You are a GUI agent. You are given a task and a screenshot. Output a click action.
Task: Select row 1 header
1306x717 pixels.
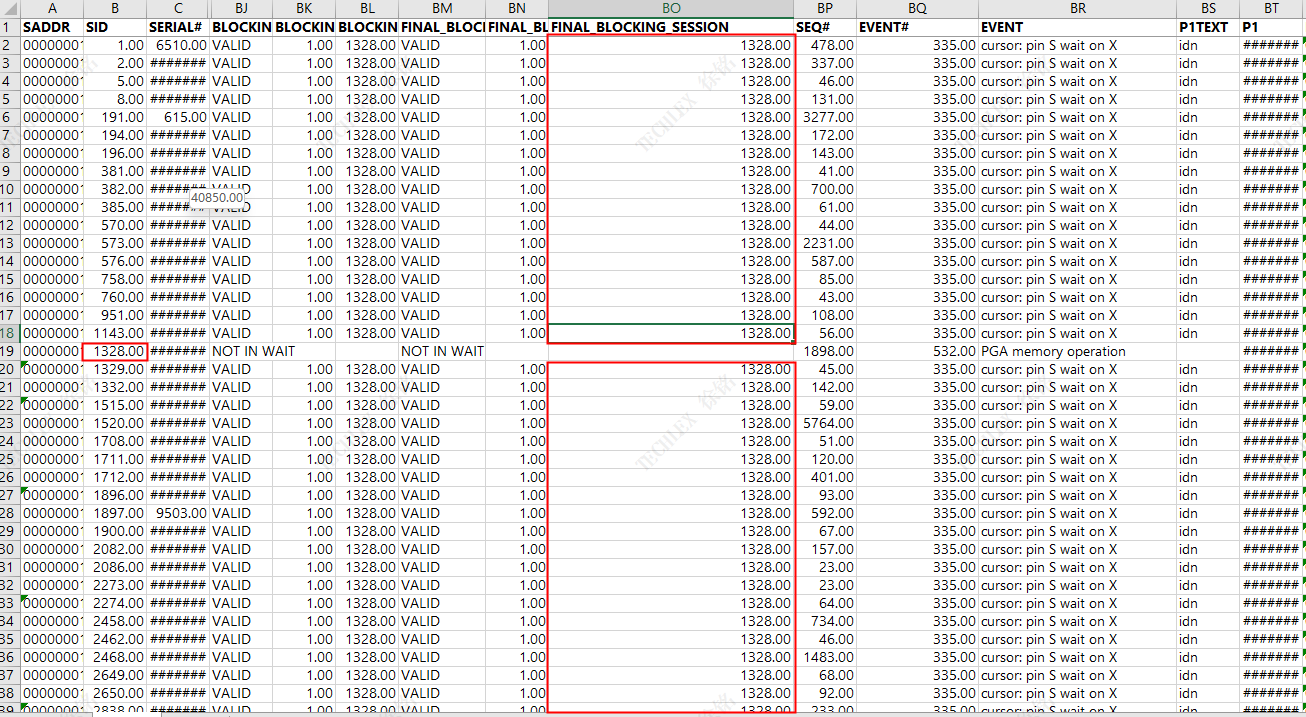click(x=10, y=27)
